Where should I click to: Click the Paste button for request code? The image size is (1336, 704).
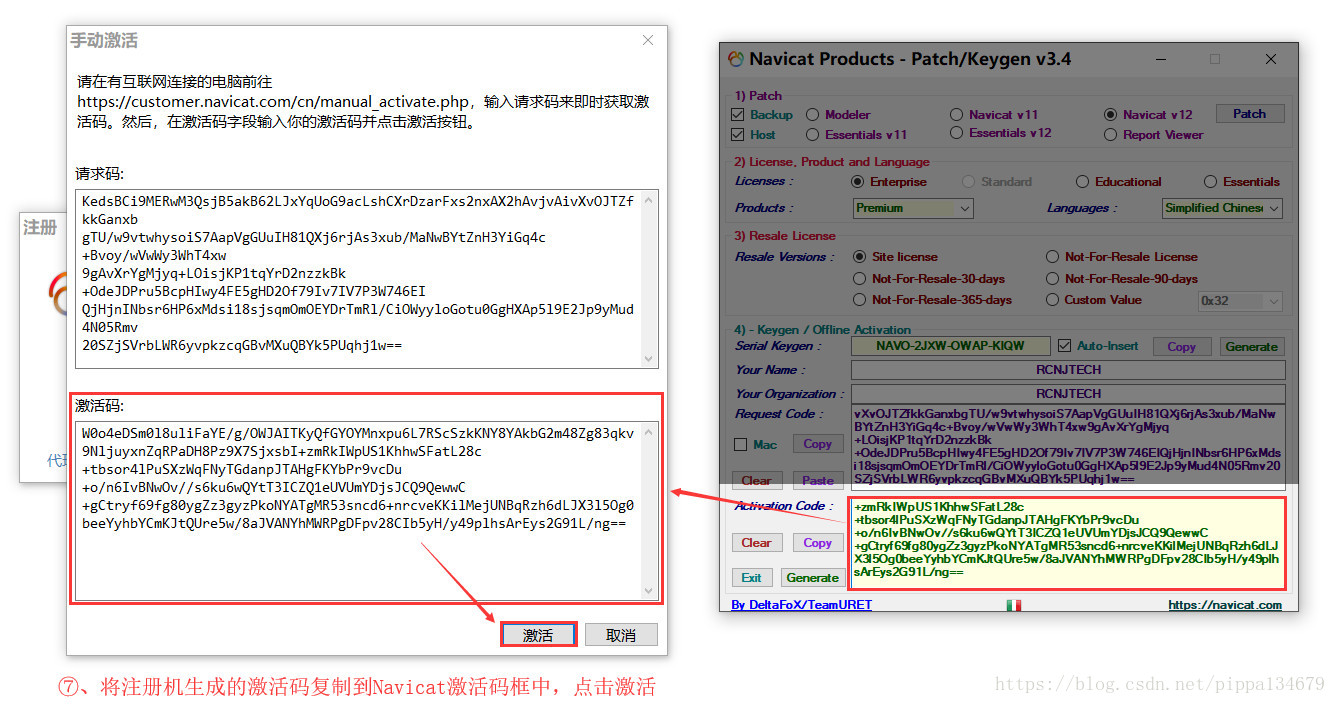click(x=817, y=481)
